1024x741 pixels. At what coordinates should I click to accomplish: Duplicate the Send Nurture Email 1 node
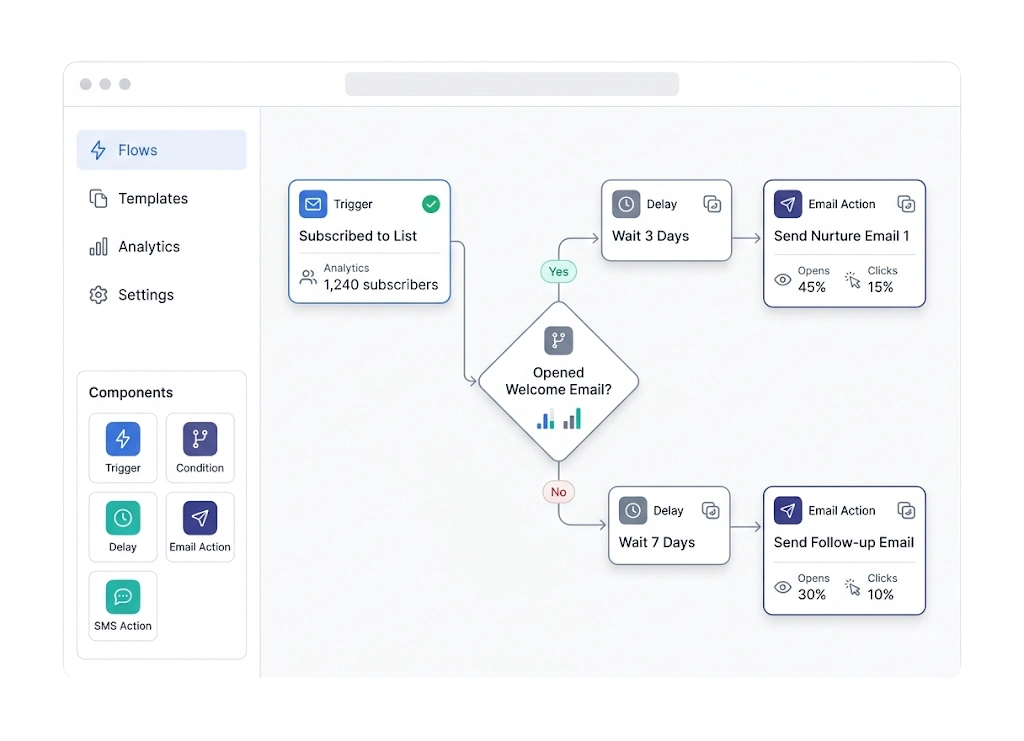pyautogui.click(x=906, y=204)
